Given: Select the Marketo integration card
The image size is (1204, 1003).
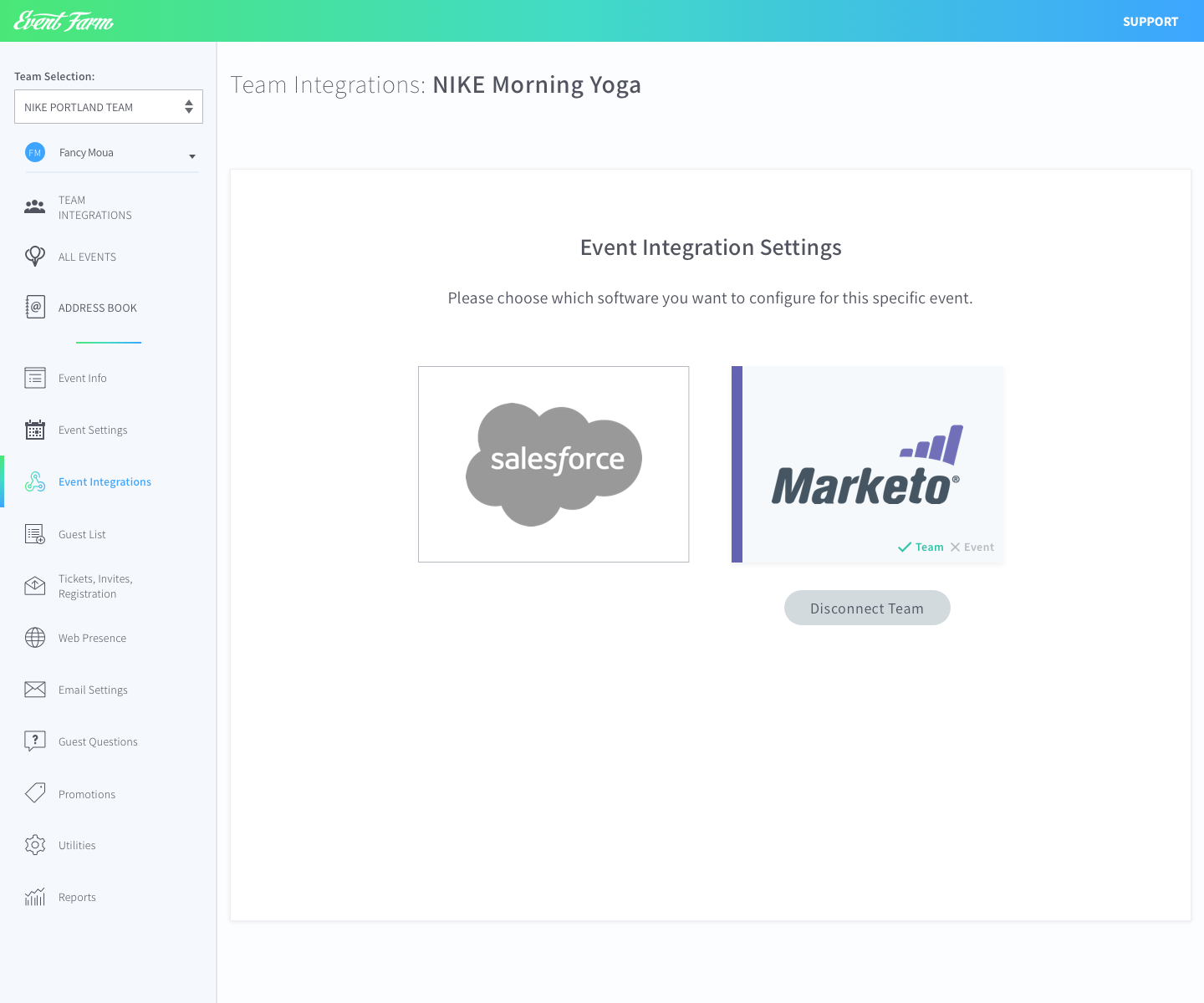Looking at the screenshot, I should tap(867, 464).
